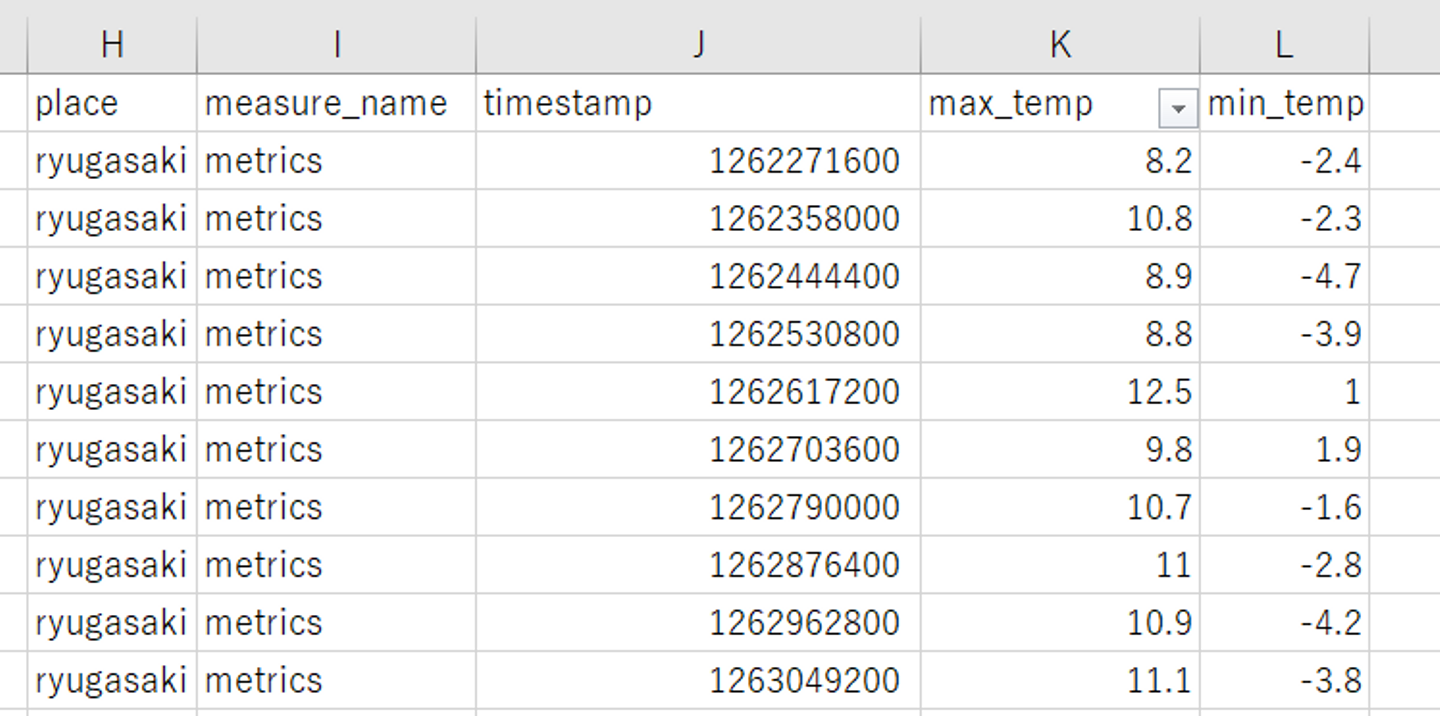Select timestamp cell 1263049200

tap(698, 681)
